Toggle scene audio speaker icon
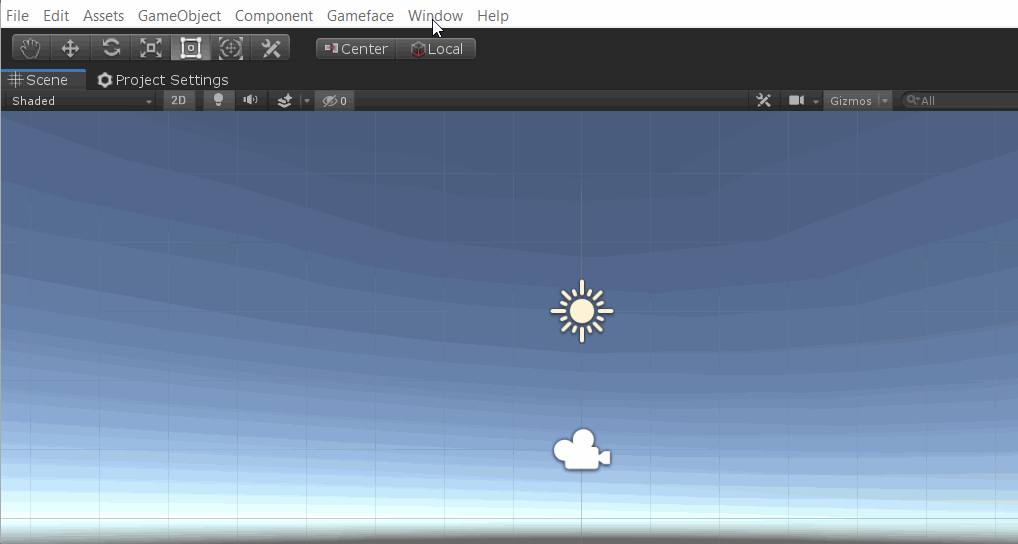The width and height of the screenshot is (1018, 544). point(251,101)
